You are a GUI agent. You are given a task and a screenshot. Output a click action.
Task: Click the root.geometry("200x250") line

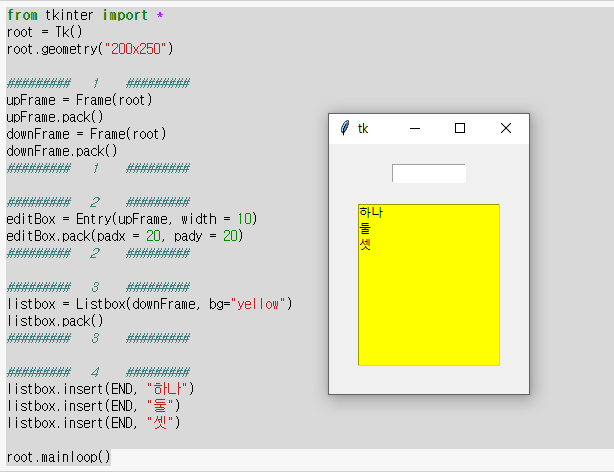[x=90, y=49]
